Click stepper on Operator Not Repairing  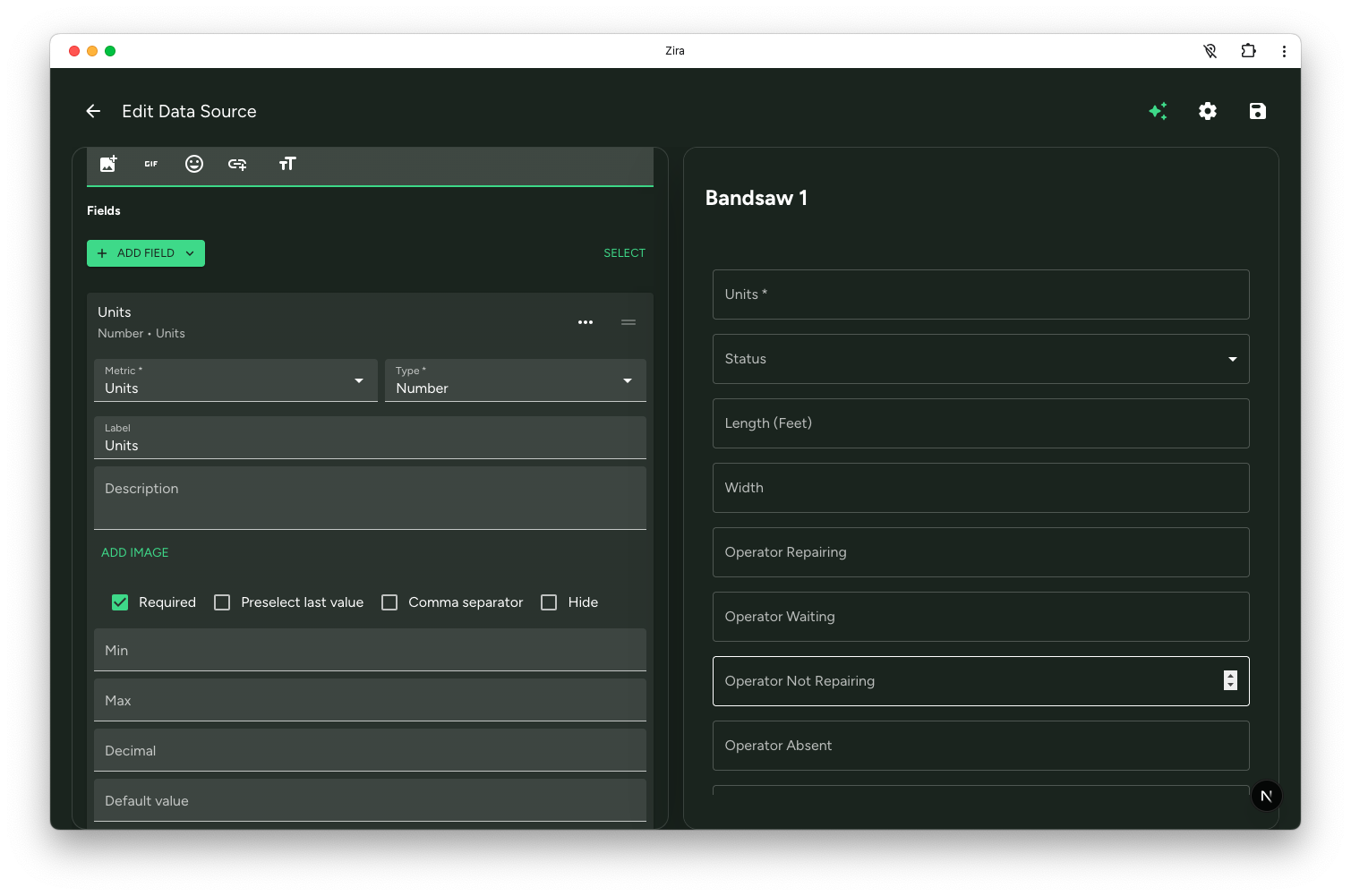(1230, 680)
